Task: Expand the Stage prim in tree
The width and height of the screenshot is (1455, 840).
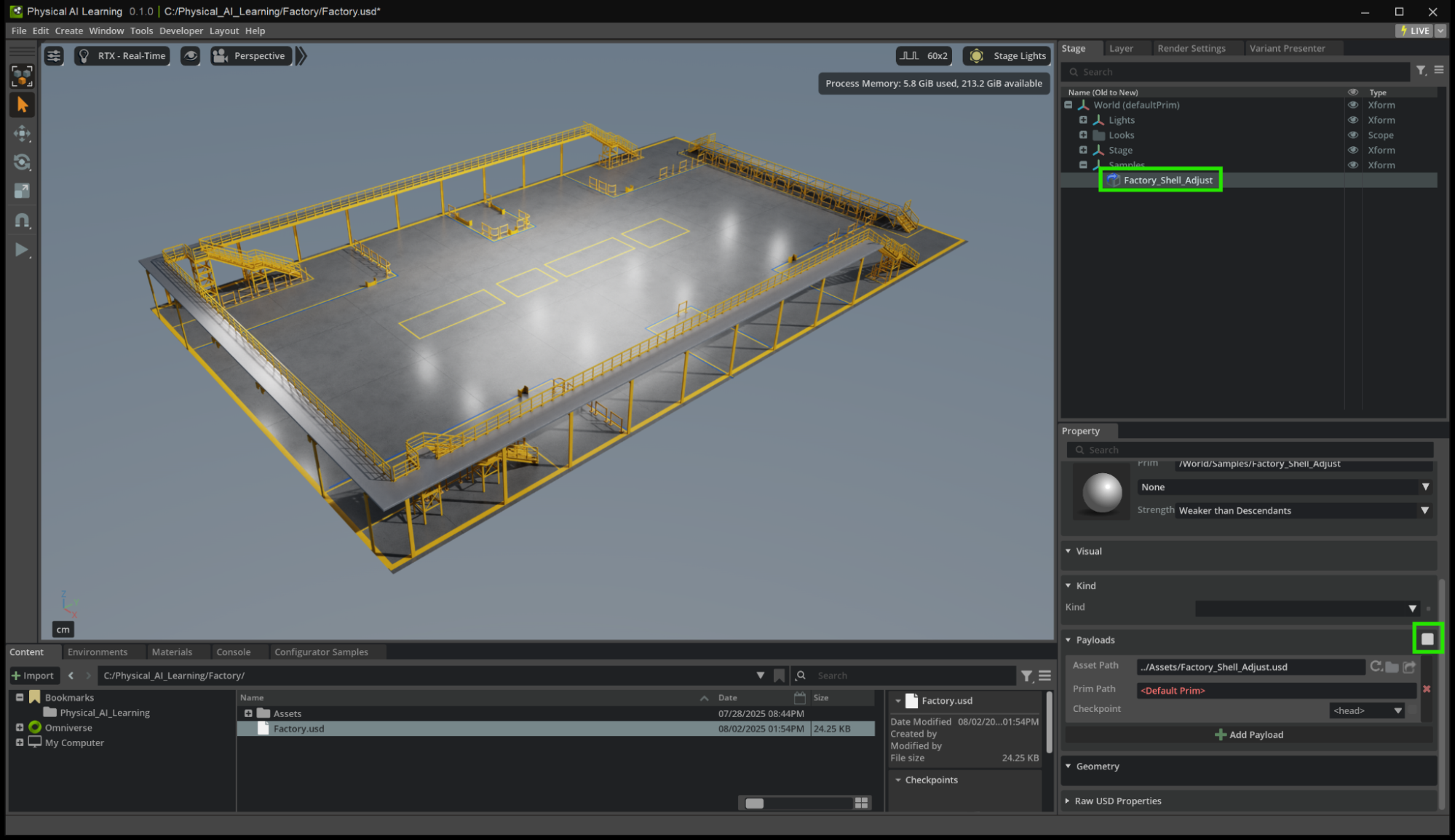Action: [x=1083, y=150]
